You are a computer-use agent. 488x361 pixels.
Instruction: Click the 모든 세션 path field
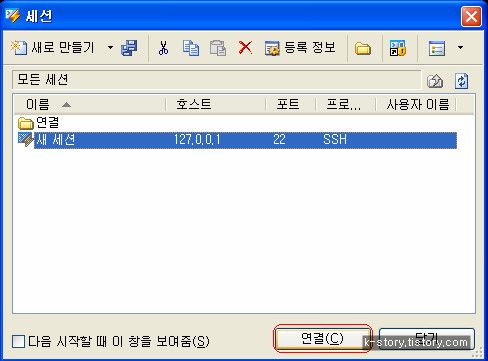[217, 80]
